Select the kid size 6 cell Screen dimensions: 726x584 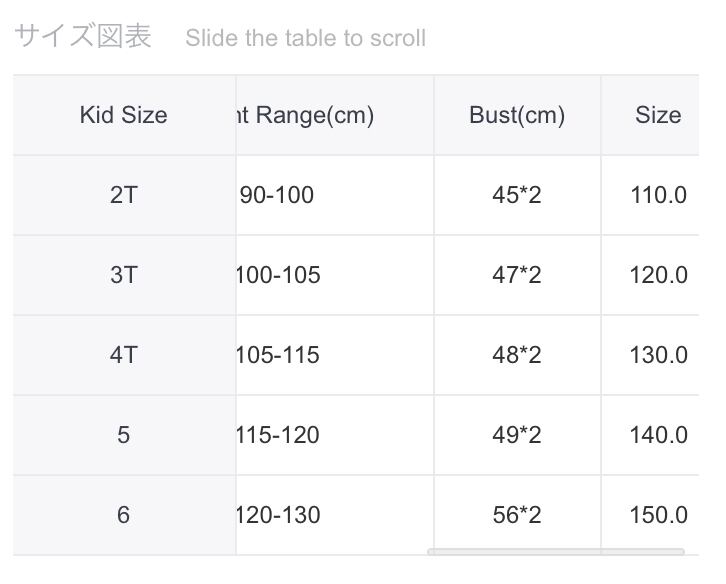tap(124, 515)
